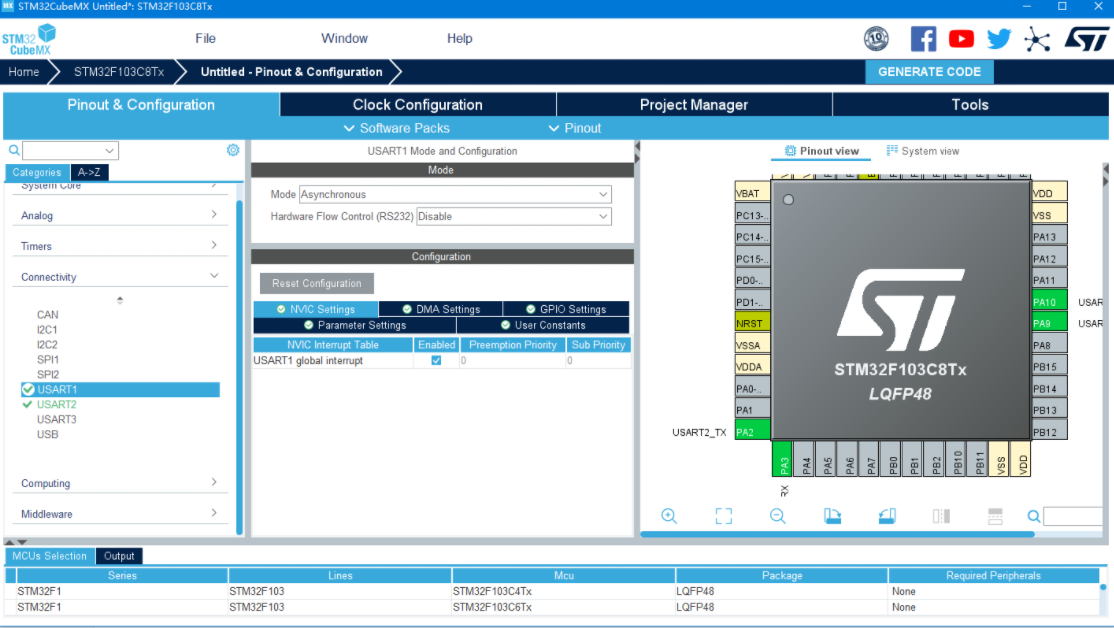Click the ST community network icon
Image resolution: width=1114 pixels, height=628 pixels.
click(1037, 39)
